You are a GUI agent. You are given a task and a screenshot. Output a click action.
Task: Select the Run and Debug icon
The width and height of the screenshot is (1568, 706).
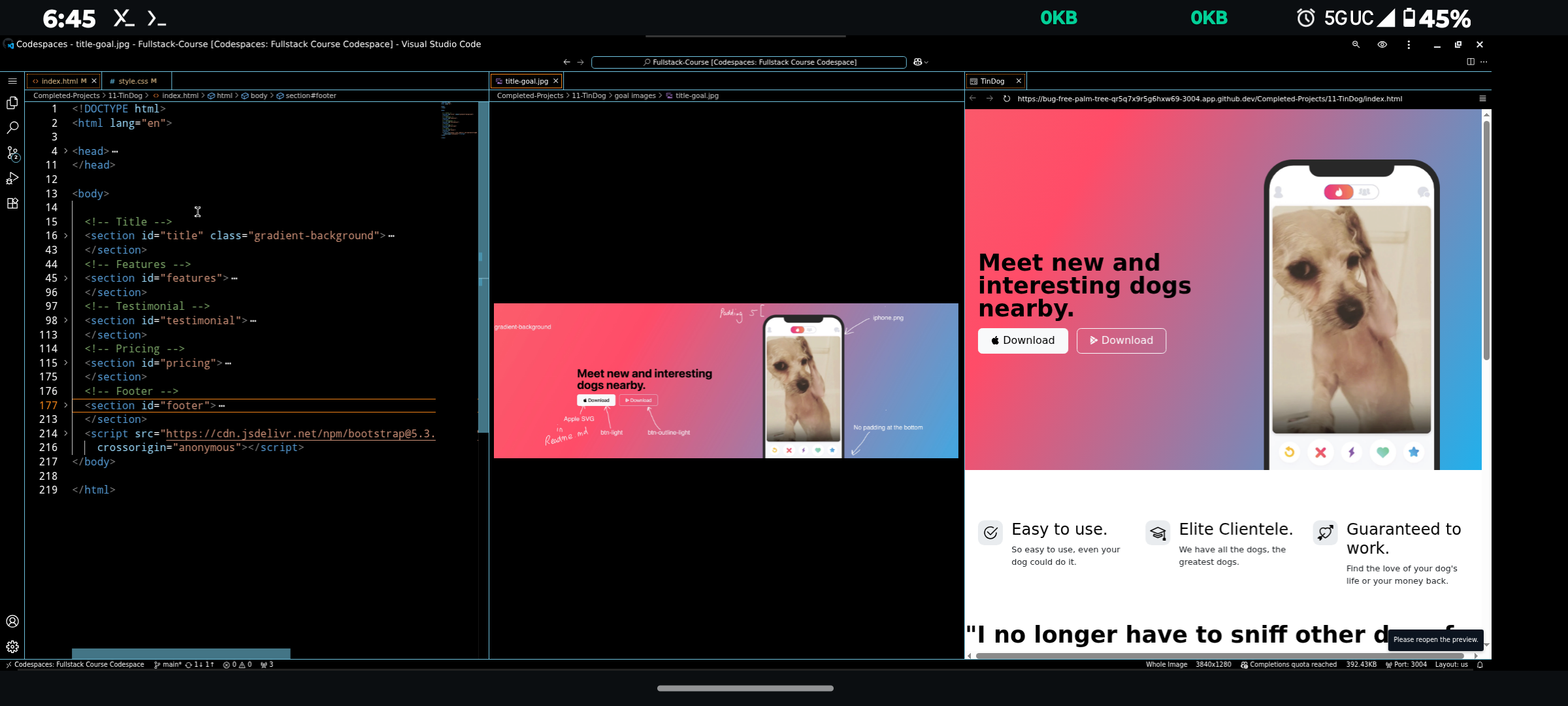point(12,178)
